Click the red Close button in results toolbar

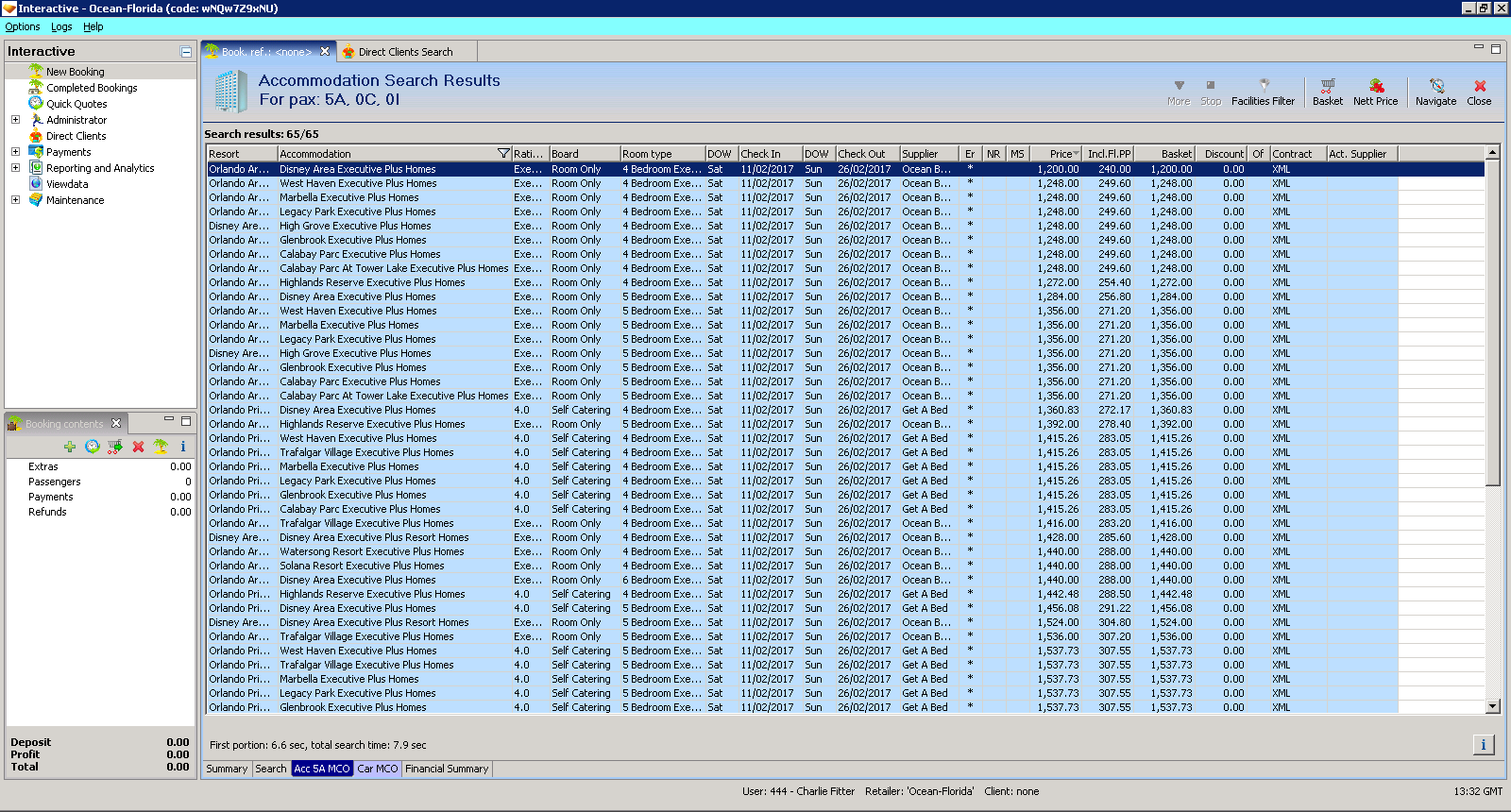[1479, 92]
